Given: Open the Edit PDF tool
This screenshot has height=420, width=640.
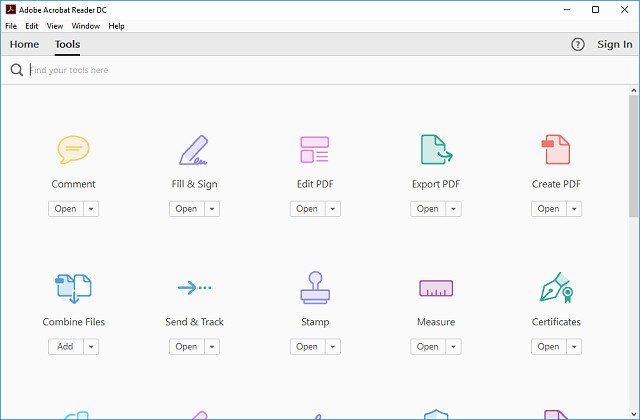Looking at the screenshot, I should click(307, 209).
